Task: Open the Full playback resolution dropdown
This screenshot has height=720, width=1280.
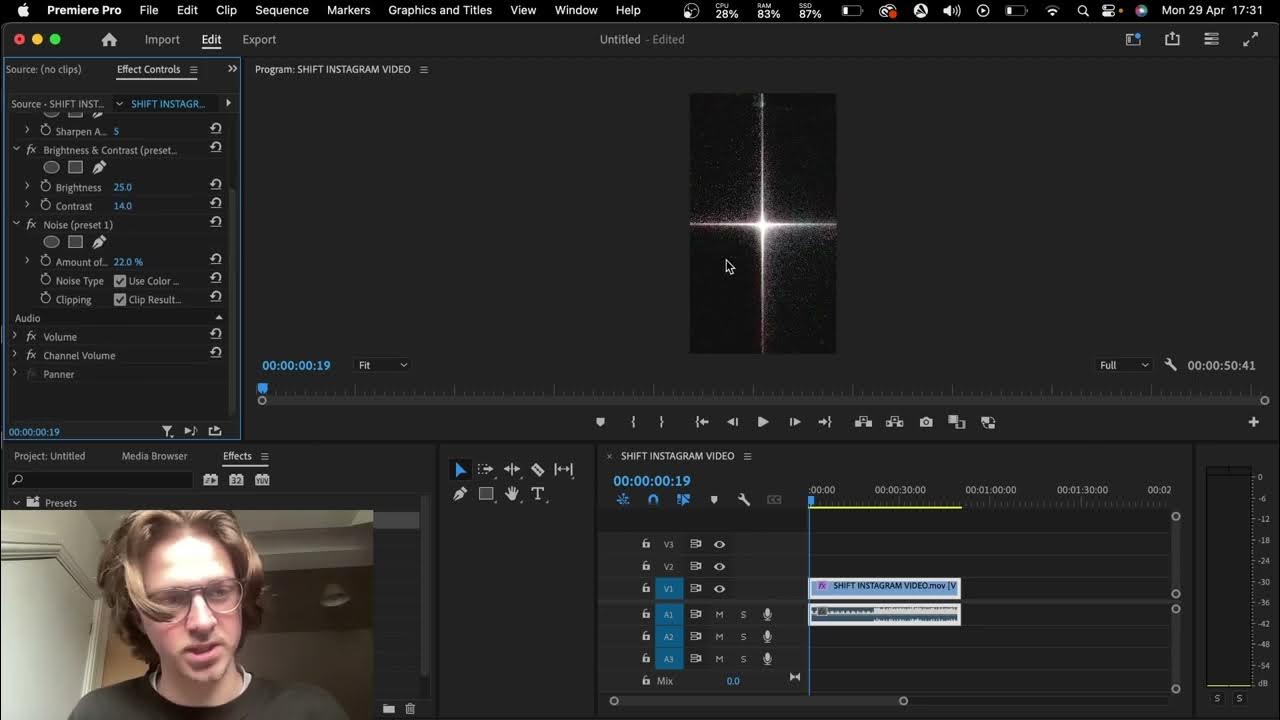Action: (1124, 365)
